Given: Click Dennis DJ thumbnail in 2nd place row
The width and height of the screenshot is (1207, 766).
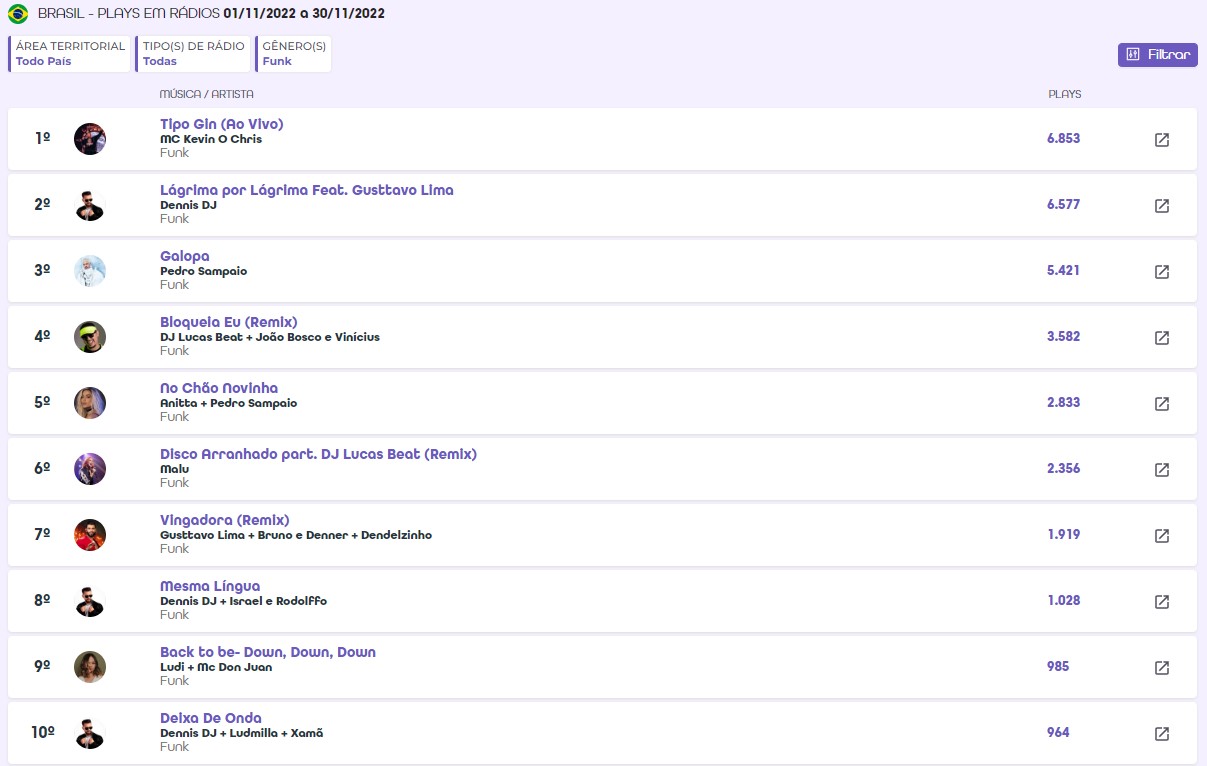Looking at the screenshot, I should [x=90, y=205].
